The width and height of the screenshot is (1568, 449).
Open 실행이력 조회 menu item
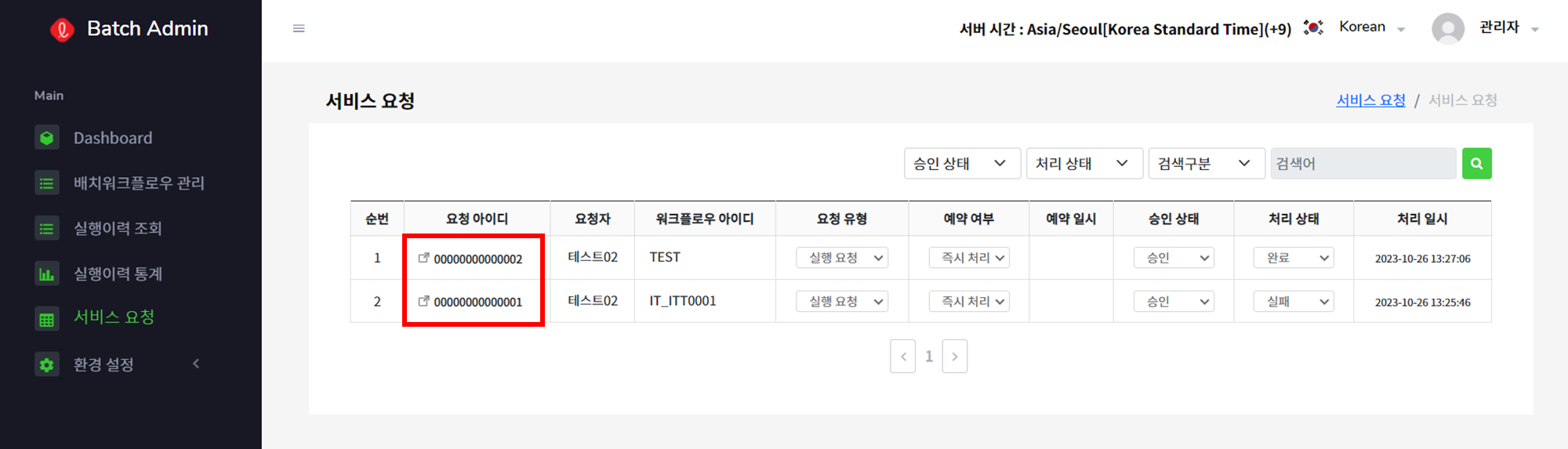coord(118,229)
